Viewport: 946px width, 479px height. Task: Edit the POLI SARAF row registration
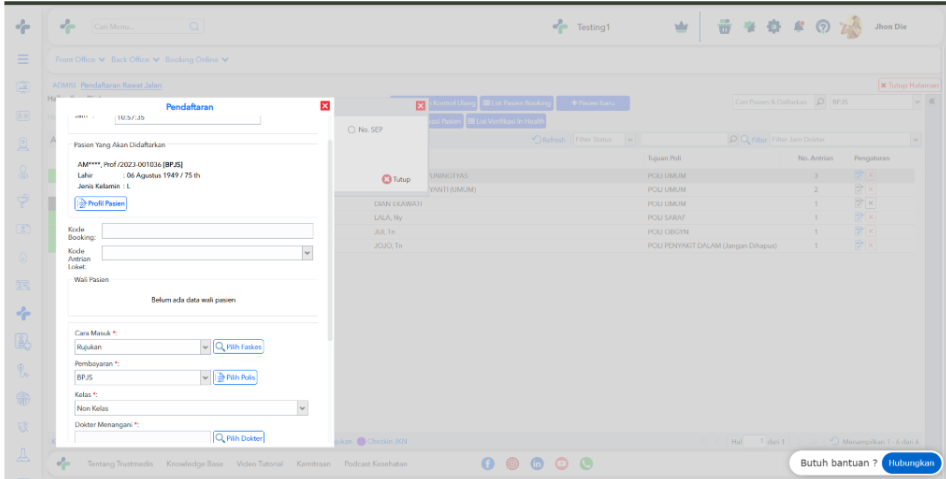click(859, 218)
